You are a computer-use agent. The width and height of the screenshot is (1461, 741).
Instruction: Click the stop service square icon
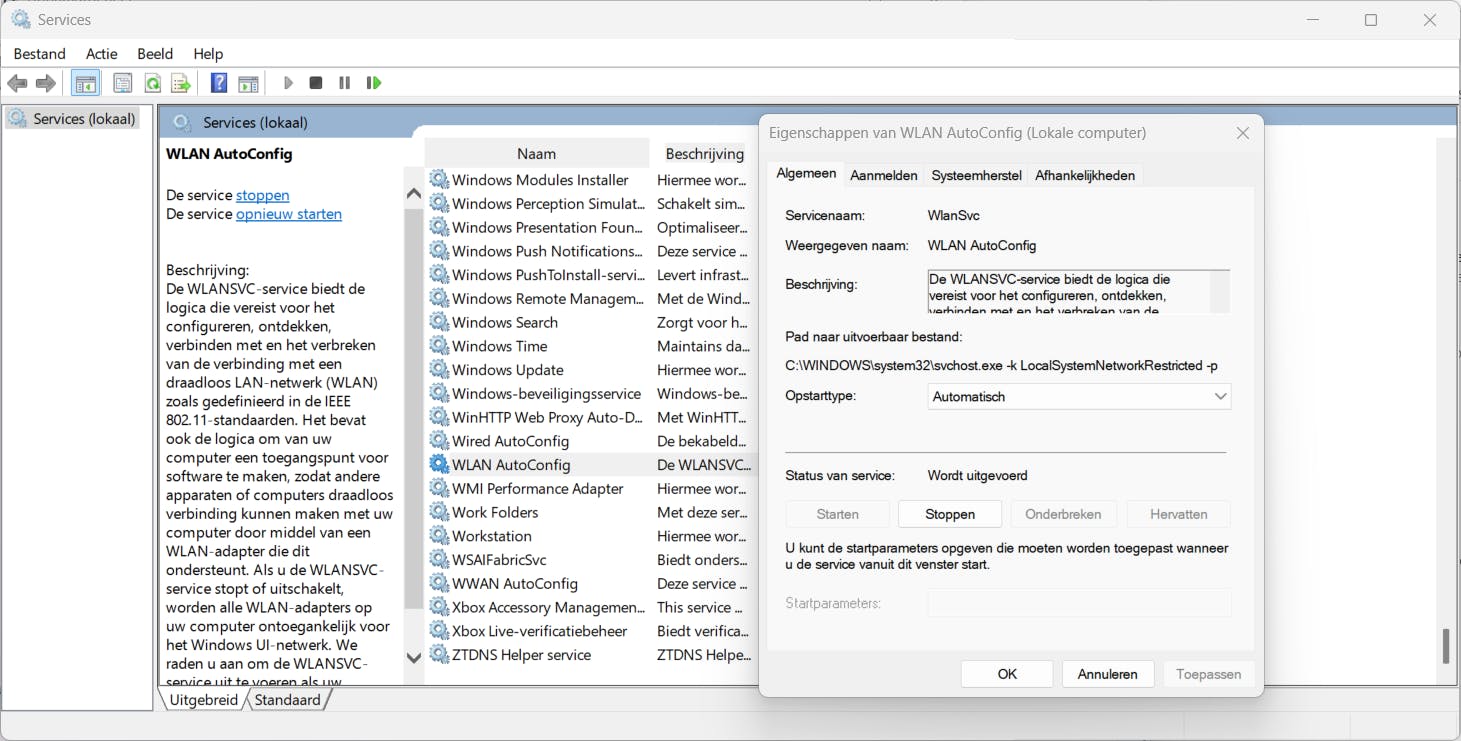tap(316, 83)
